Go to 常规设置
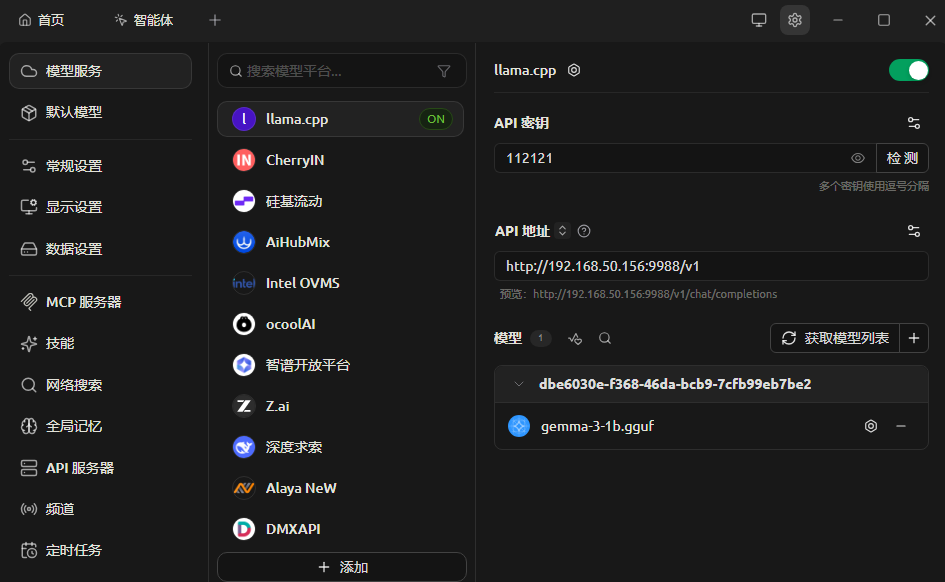The width and height of the screenshot is (945, 582). [x=101, y=166]
